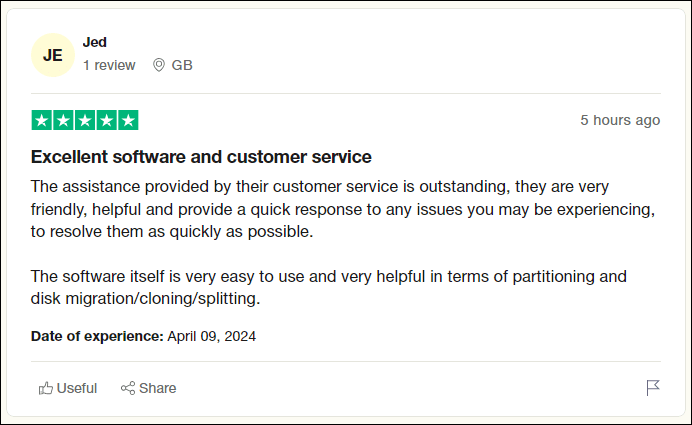Click the JE avatar circle
692x425 pixels.
pos(53,55)
